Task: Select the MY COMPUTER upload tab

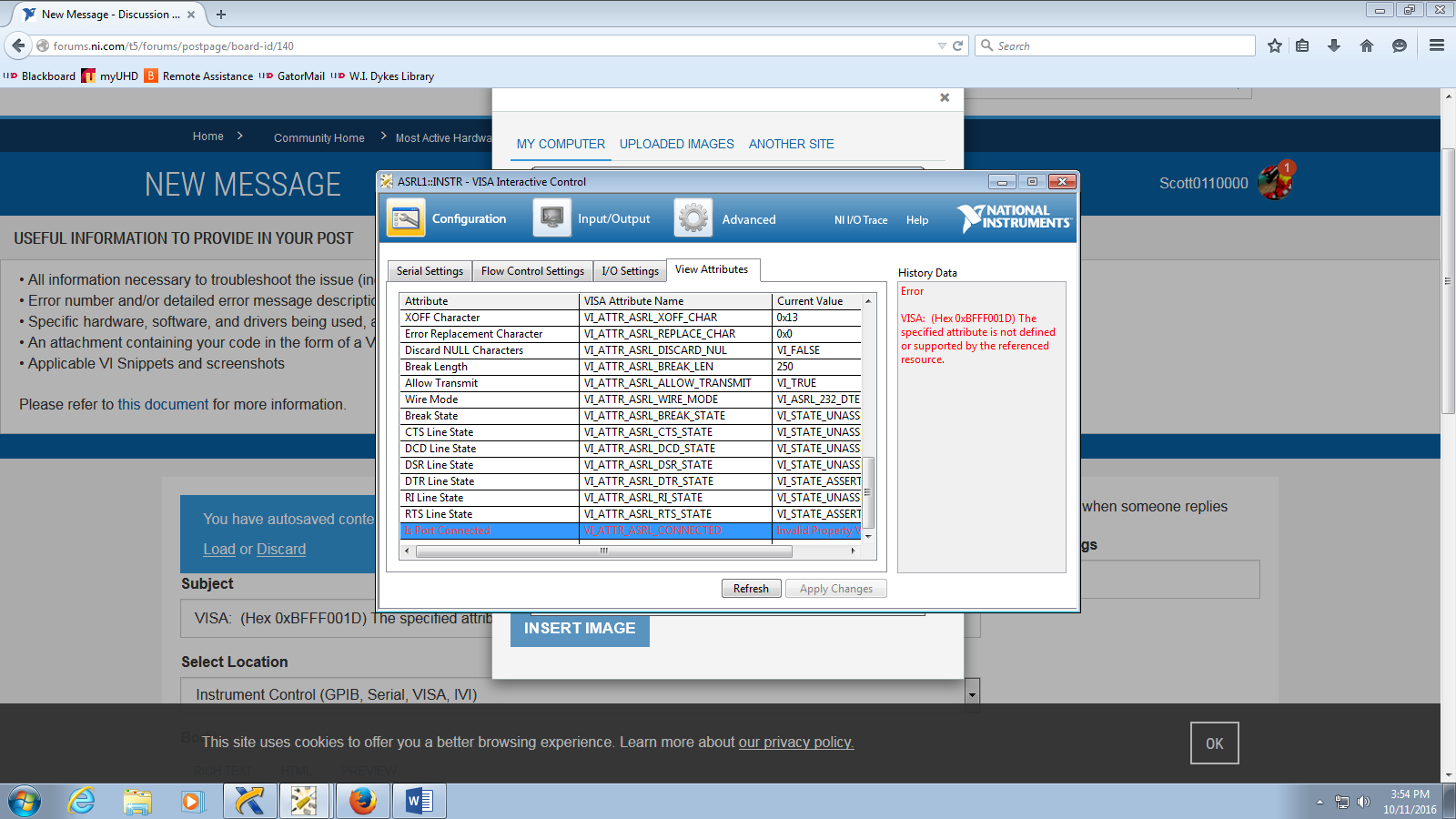Action: [x=561, y=144]
